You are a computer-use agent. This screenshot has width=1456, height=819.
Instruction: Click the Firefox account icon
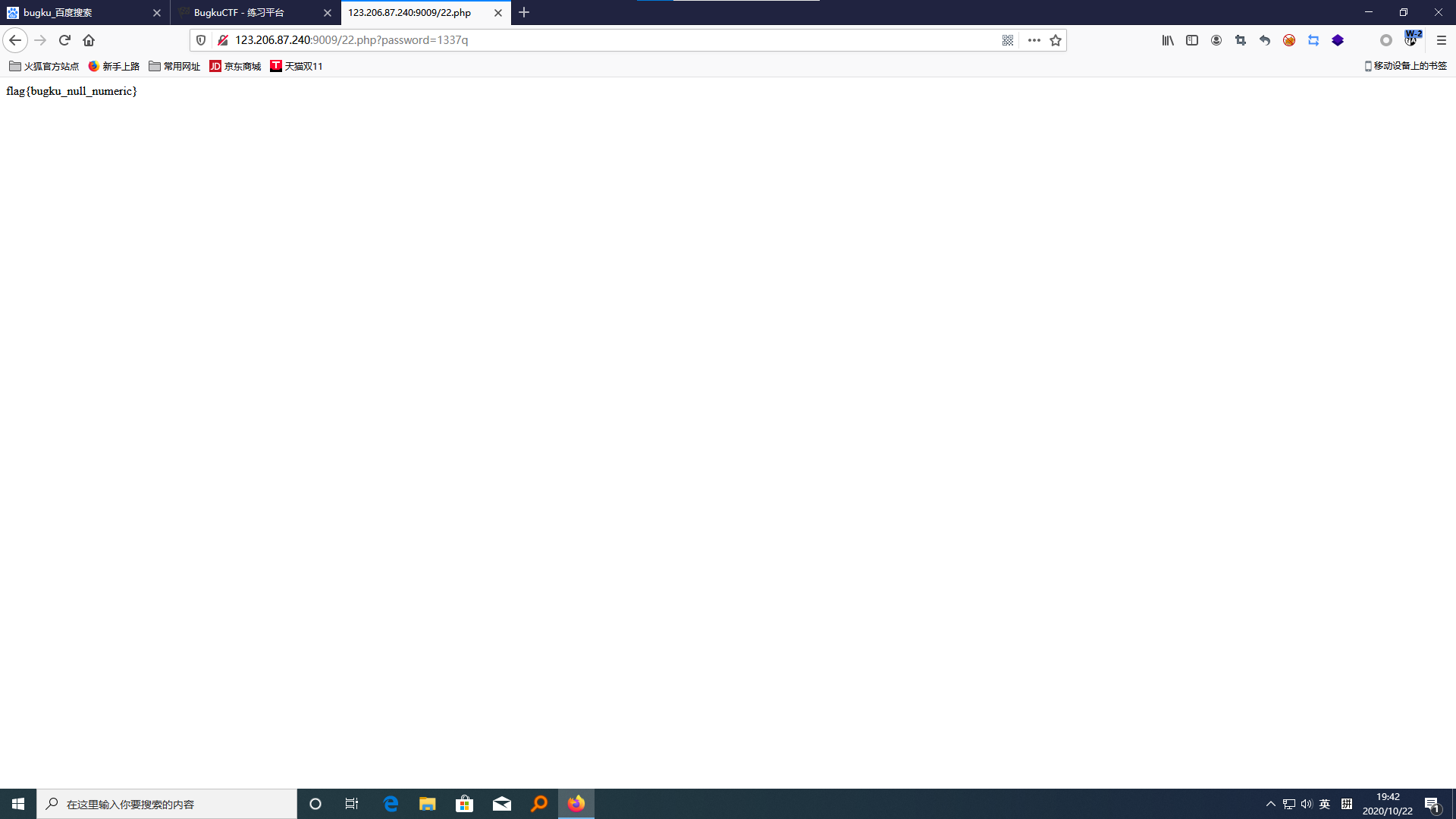(1216, 40)
